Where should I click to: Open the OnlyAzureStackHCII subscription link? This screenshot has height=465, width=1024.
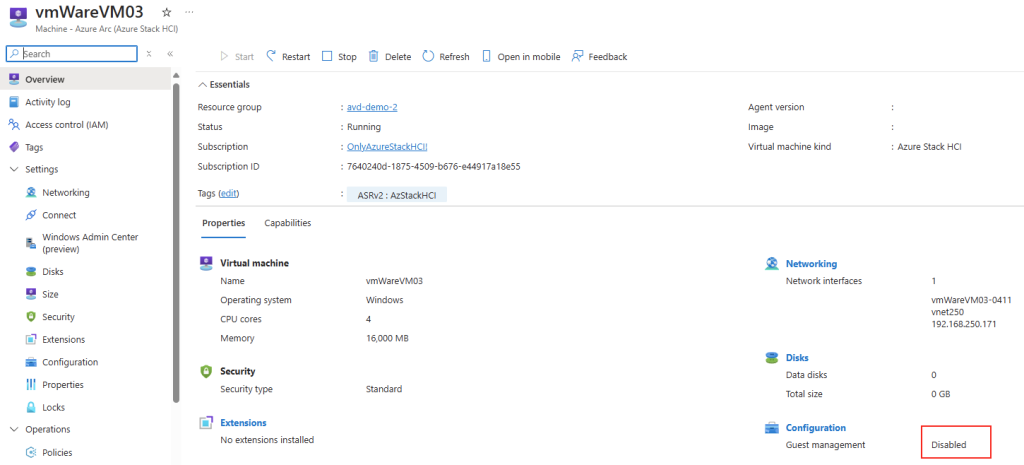(387, 147)
